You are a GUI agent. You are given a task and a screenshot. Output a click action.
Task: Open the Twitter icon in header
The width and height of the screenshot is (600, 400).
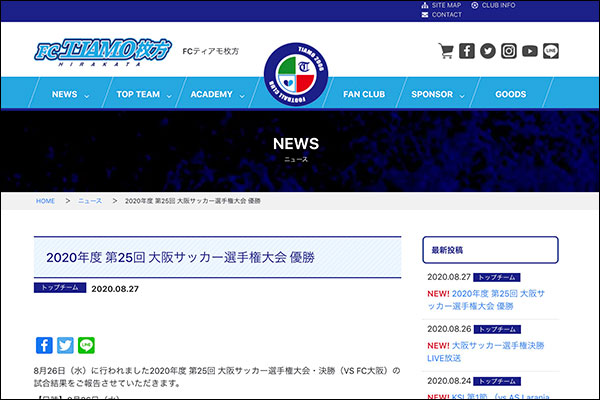[x=488, y=51]
